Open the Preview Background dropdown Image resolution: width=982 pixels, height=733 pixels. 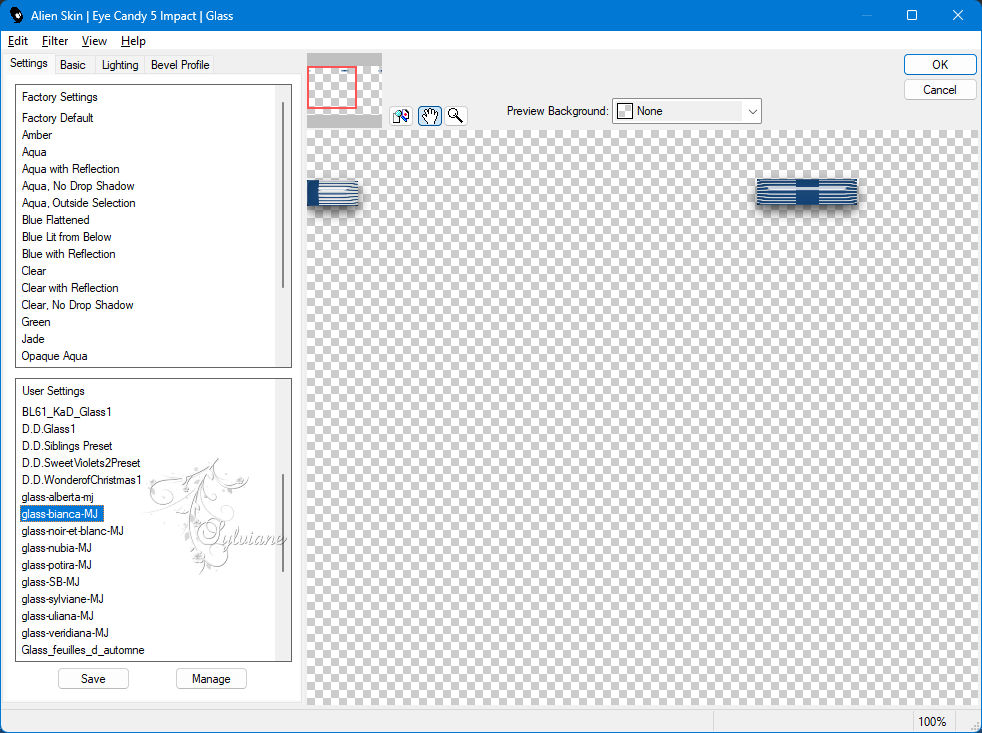coord(686,111)
